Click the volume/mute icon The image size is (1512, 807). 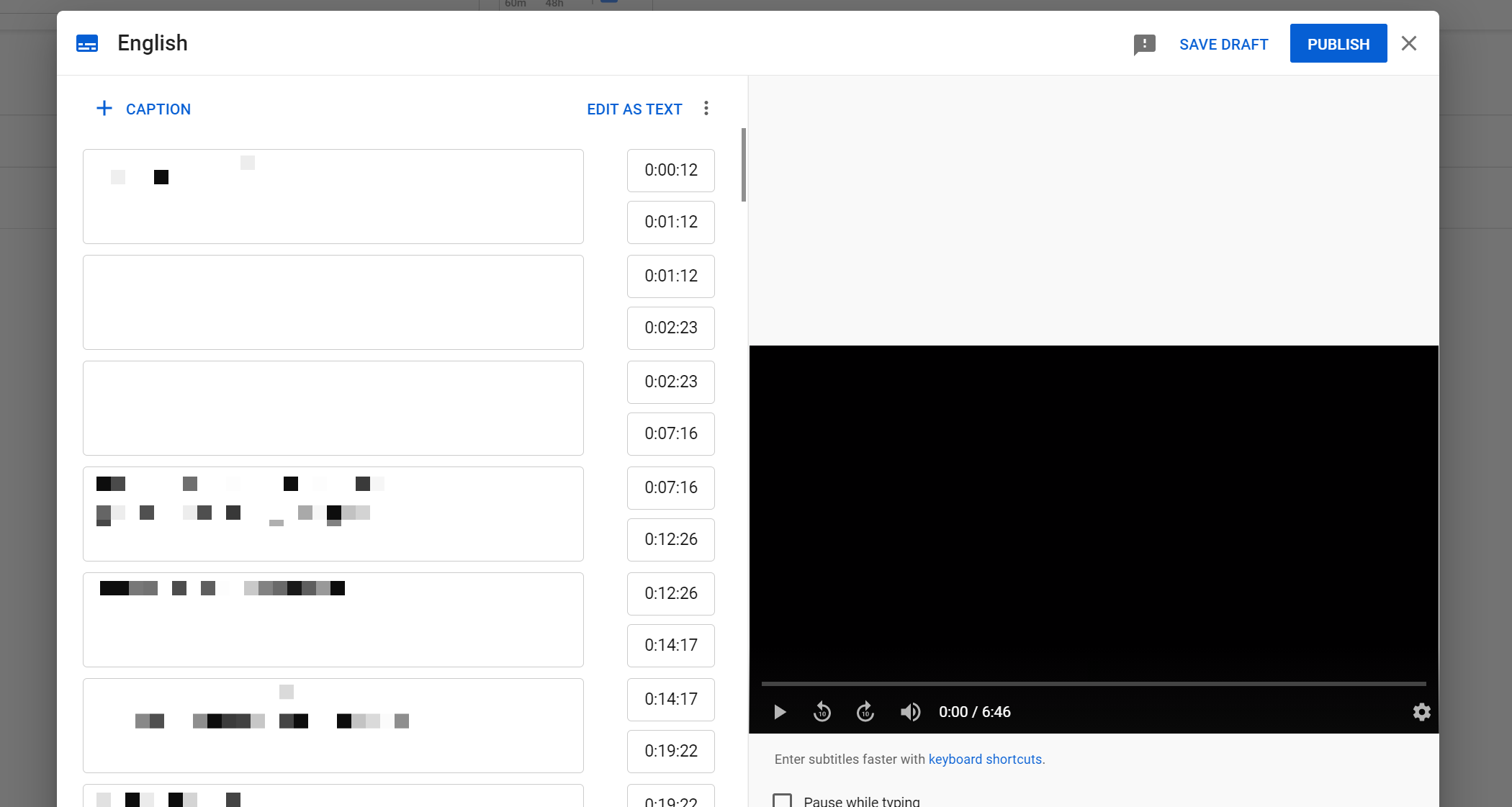point(910,712)
